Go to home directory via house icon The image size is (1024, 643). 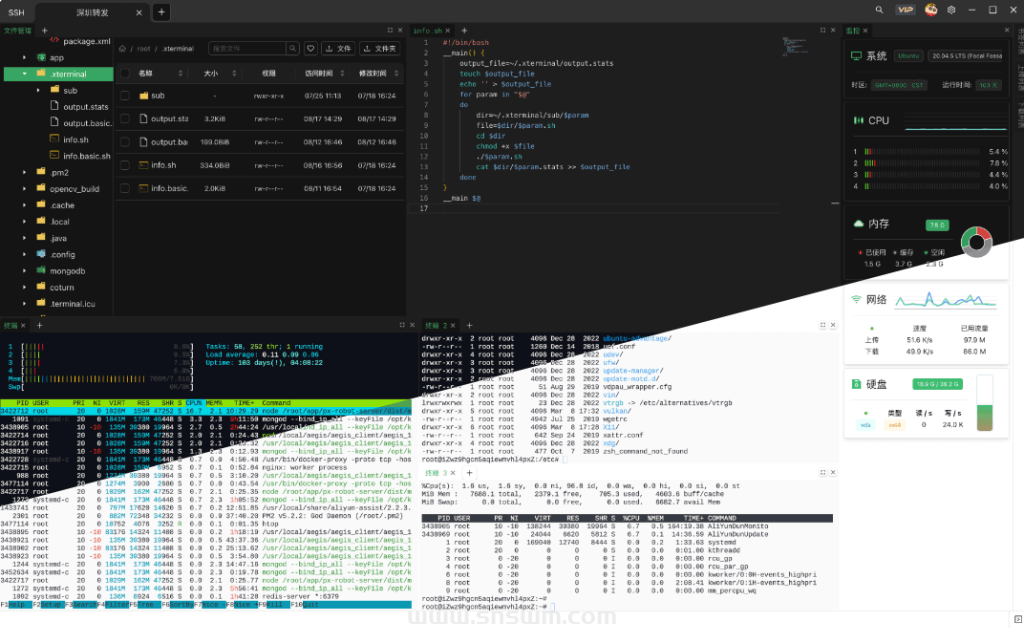coord(122,48)
